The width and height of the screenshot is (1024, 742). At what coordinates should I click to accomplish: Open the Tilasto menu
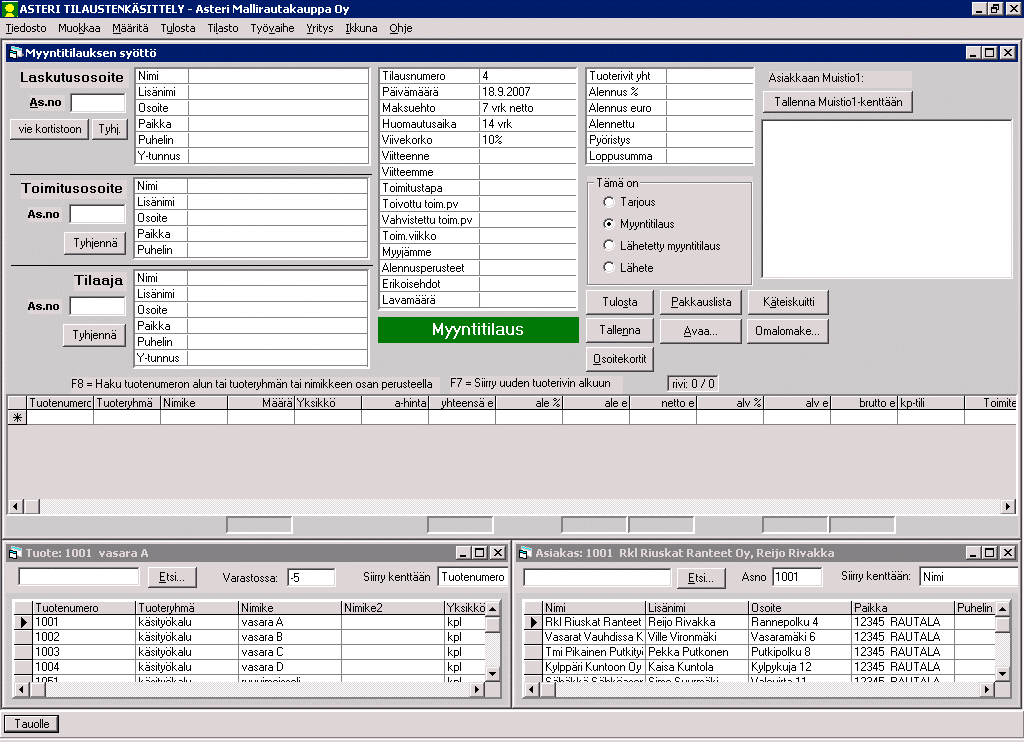click(x=223, y=28)
